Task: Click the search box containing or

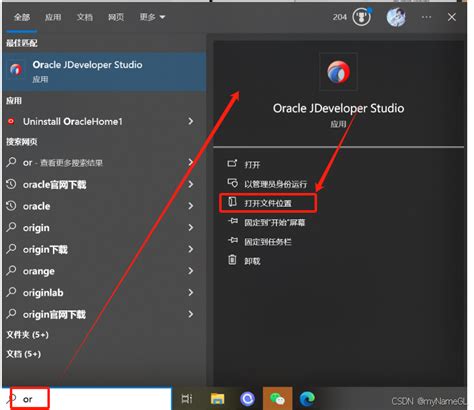Action: [87, 399]
